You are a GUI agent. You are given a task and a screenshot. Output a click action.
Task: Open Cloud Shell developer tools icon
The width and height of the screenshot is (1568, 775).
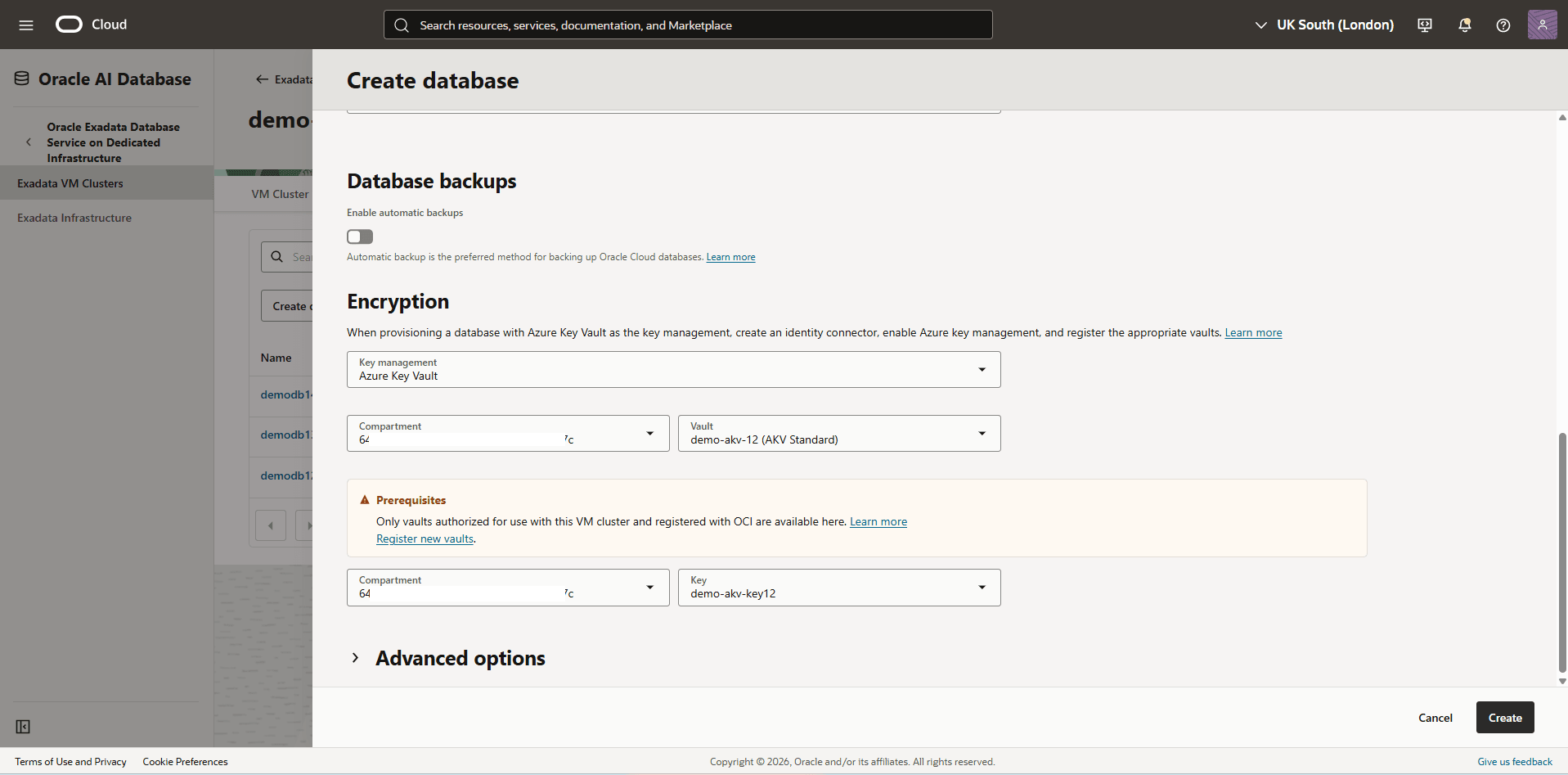[x=1424, y=25]
